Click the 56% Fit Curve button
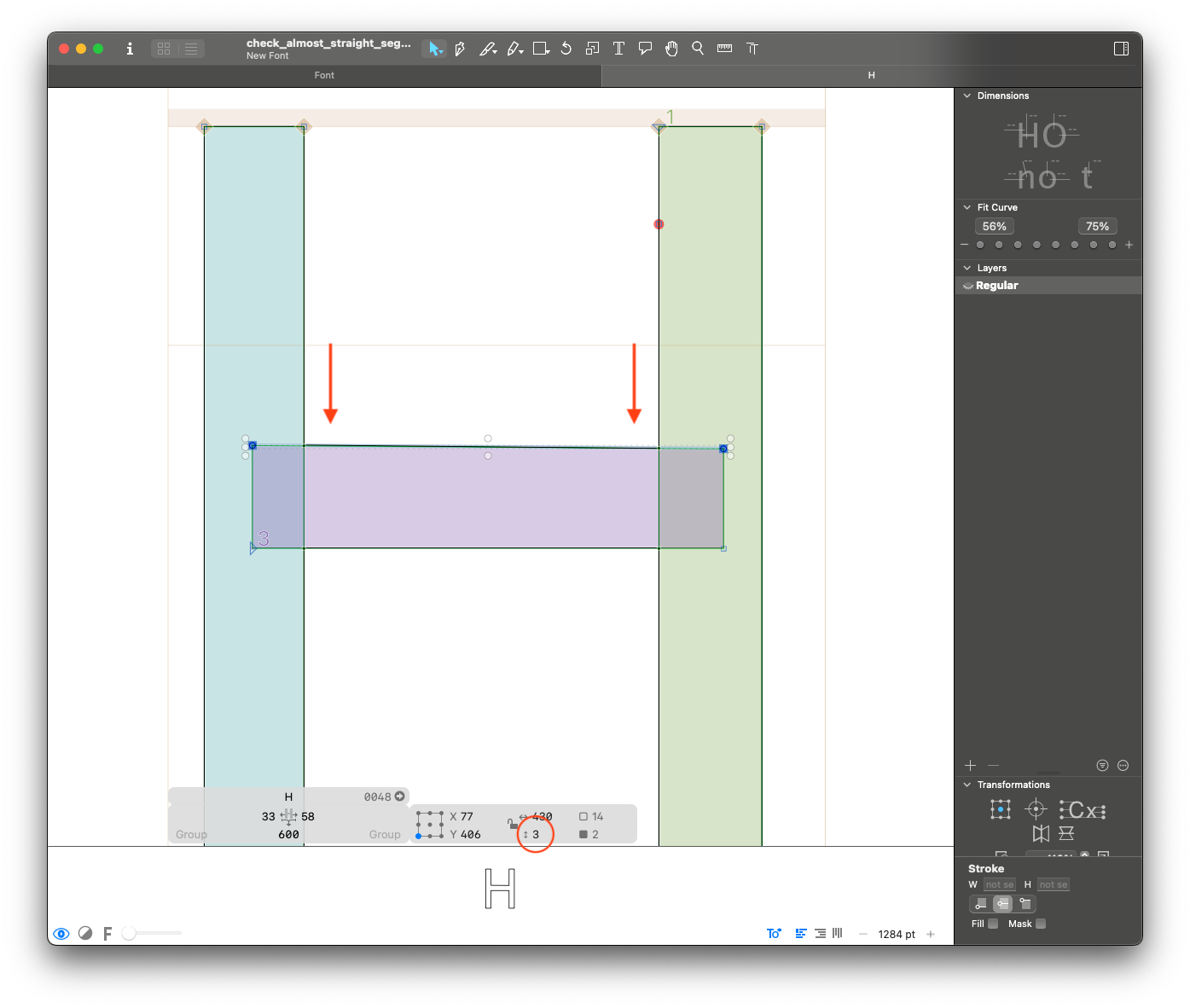Image resolution: width=1190 pixels, height=1008 pixels. click(x=994, y=226)
